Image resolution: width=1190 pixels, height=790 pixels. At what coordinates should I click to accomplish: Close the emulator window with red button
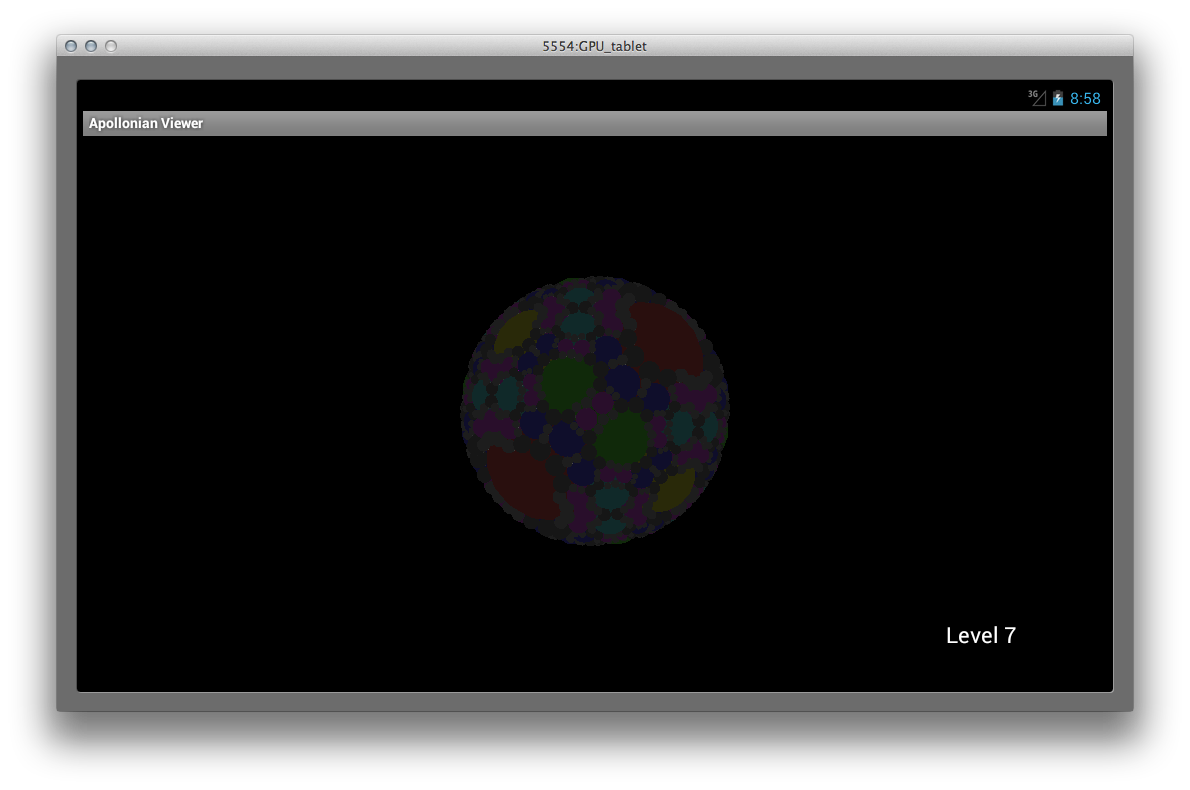[x=71, y=46]
